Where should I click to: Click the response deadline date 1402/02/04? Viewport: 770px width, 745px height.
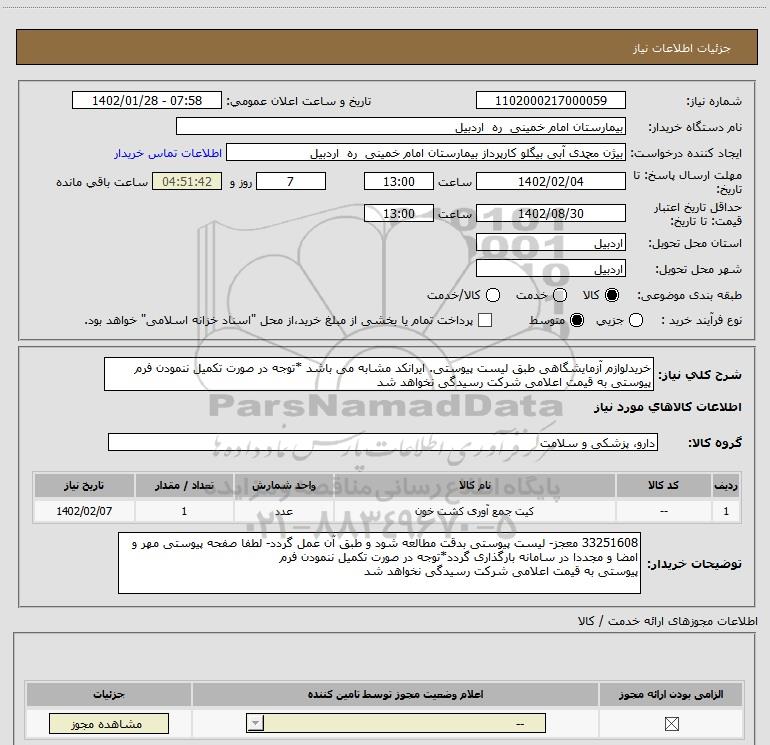pos(550,181)
